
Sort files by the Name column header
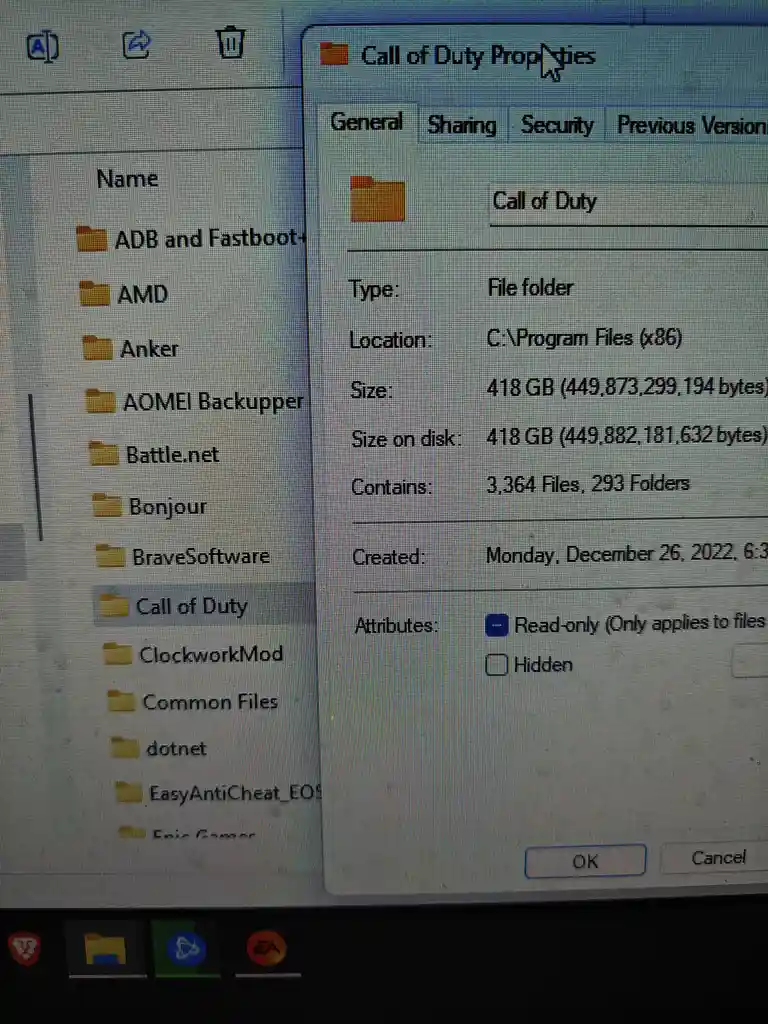pyautogui.click(x=127, y=178)
